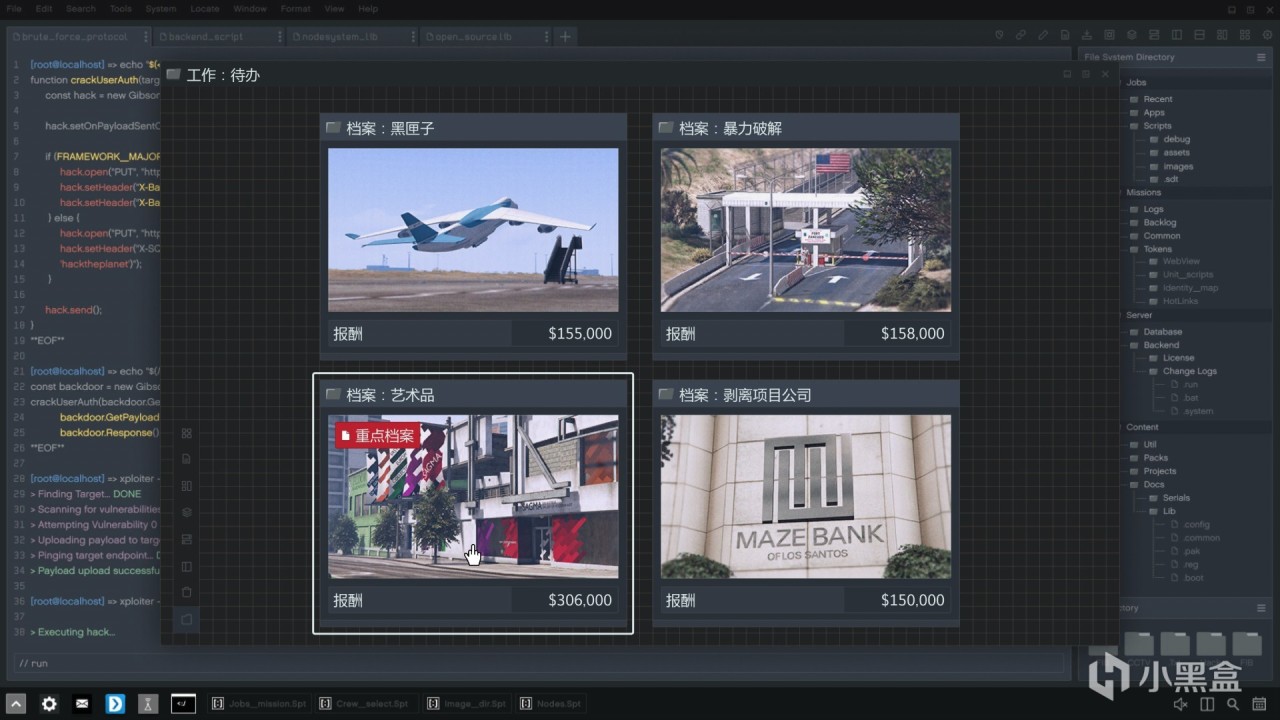Click the 重点档案 red badge
This screenshot has width=1280, height=720.
378,436
